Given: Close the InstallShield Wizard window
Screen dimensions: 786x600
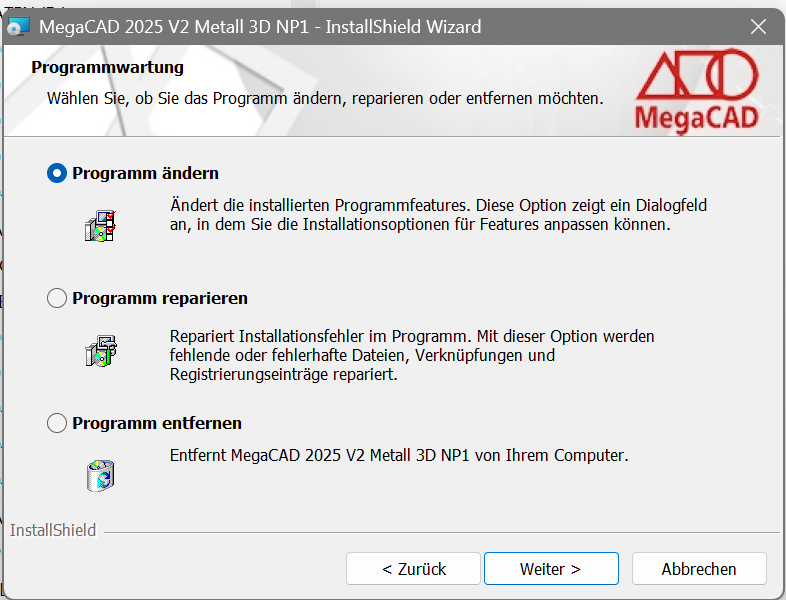Looking at the screenshot, I should (x=758, y=27).
